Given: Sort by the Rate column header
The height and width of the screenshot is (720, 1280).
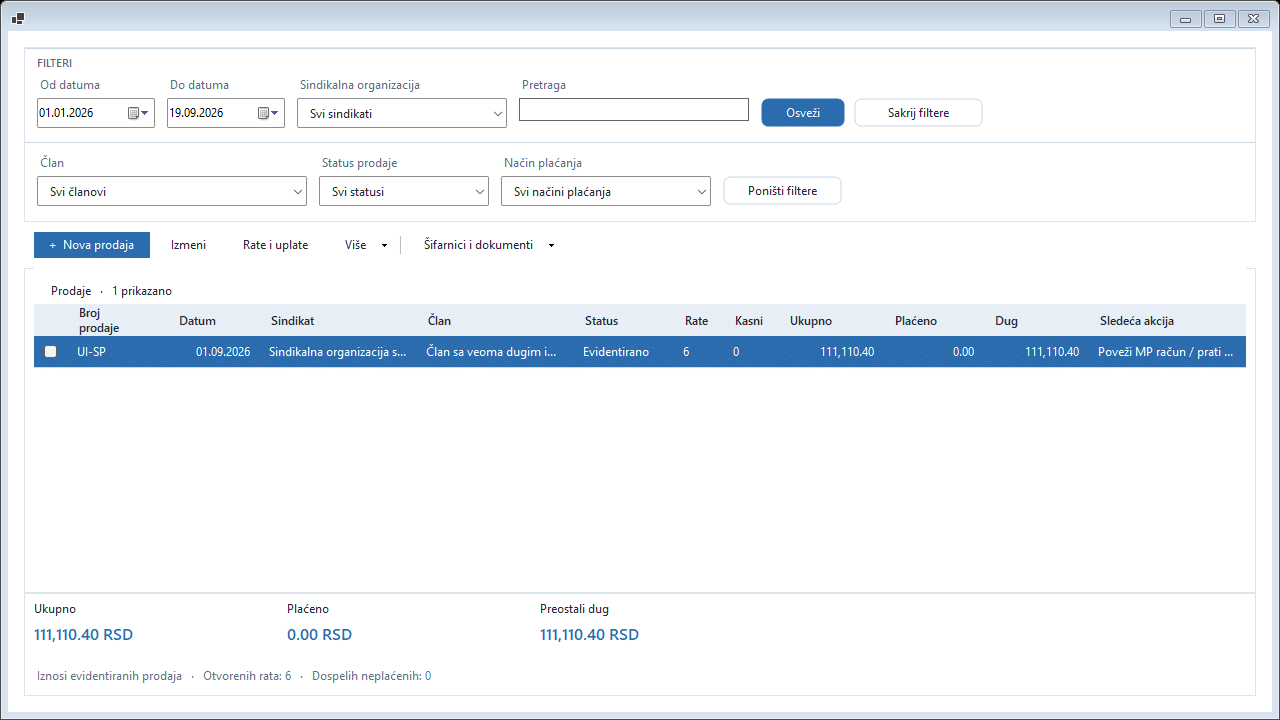Looking at the screenshot, I should click(x=696, y=321).
